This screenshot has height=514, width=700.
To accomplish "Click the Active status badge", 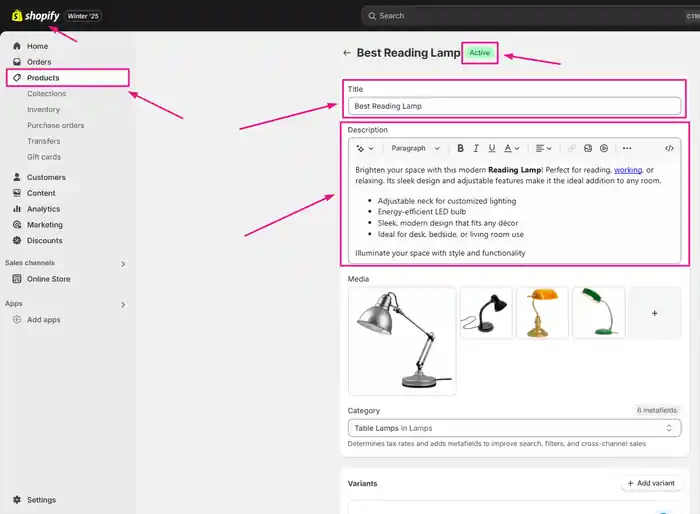I will pyautogui.click(x=479, y=53).
